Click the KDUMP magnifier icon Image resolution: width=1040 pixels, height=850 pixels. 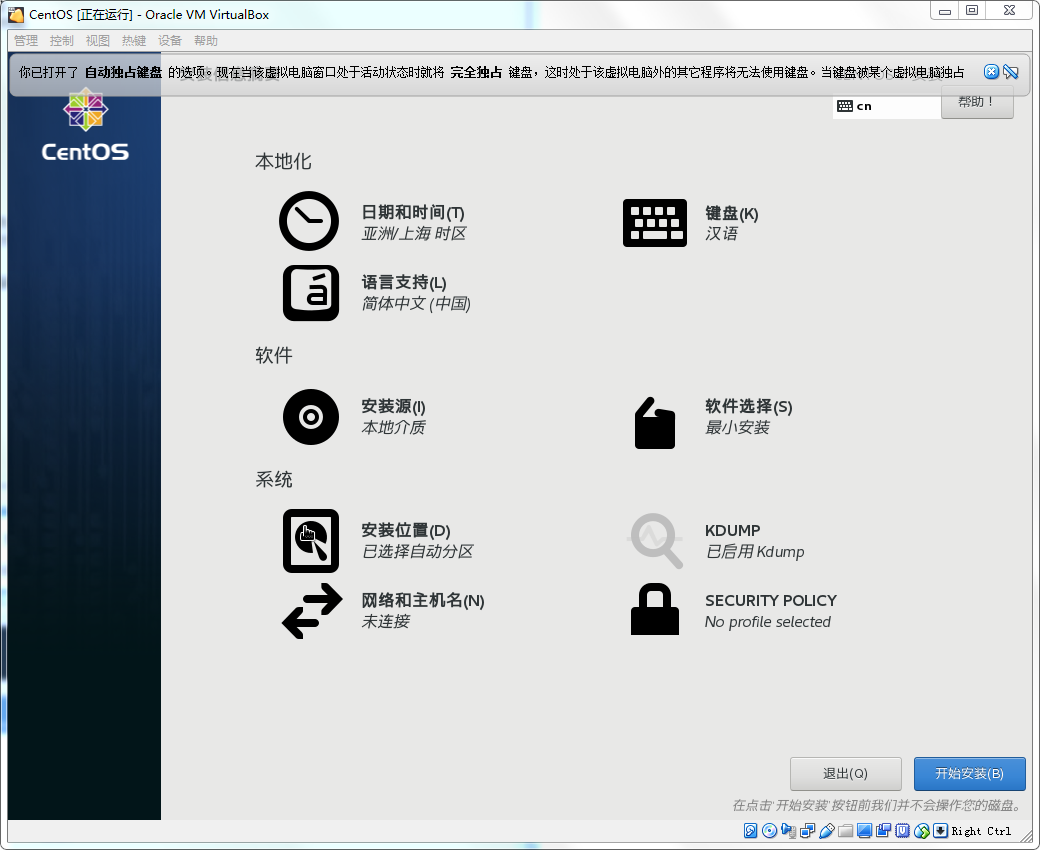[656, 540]
